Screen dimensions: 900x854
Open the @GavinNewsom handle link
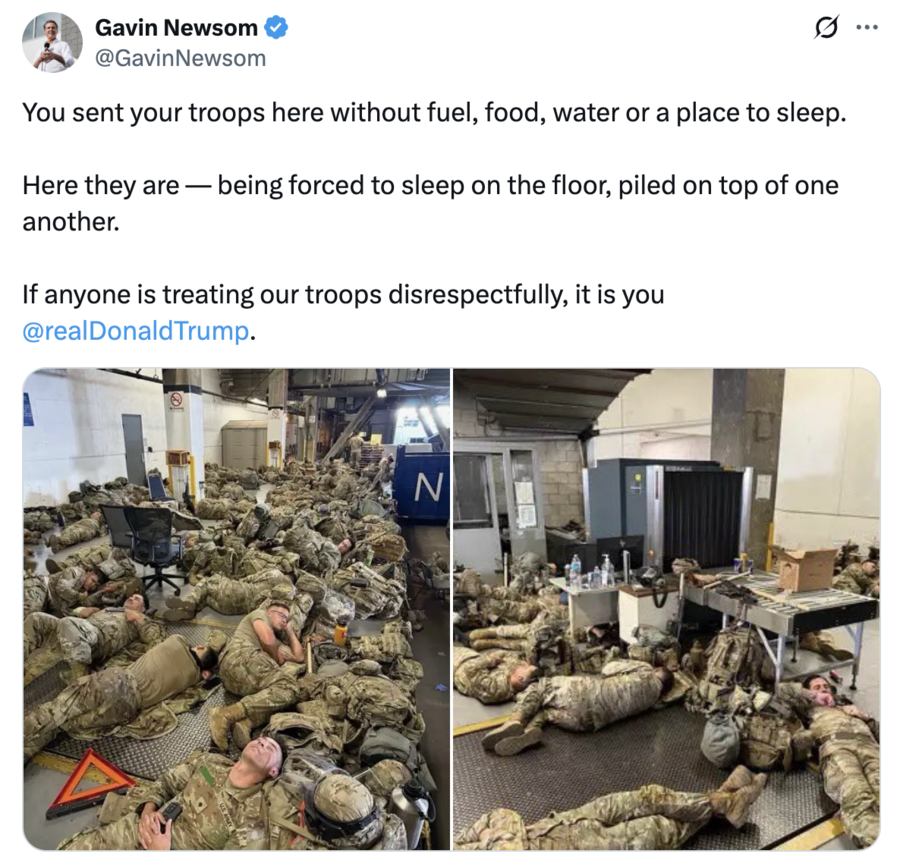[180, 59]
